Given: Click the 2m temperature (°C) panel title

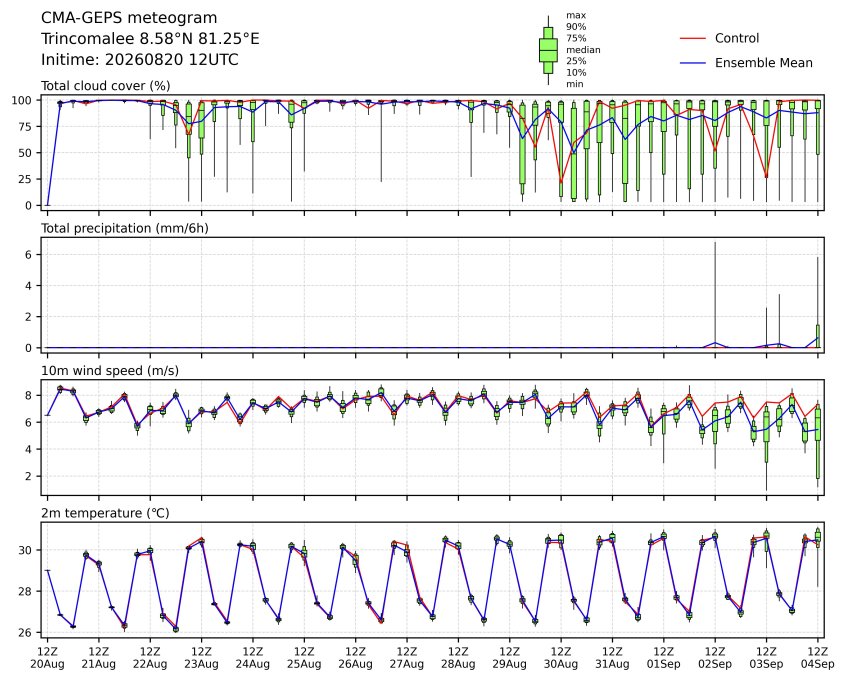Looking at the screenshot, I should [x=105, y=513].
